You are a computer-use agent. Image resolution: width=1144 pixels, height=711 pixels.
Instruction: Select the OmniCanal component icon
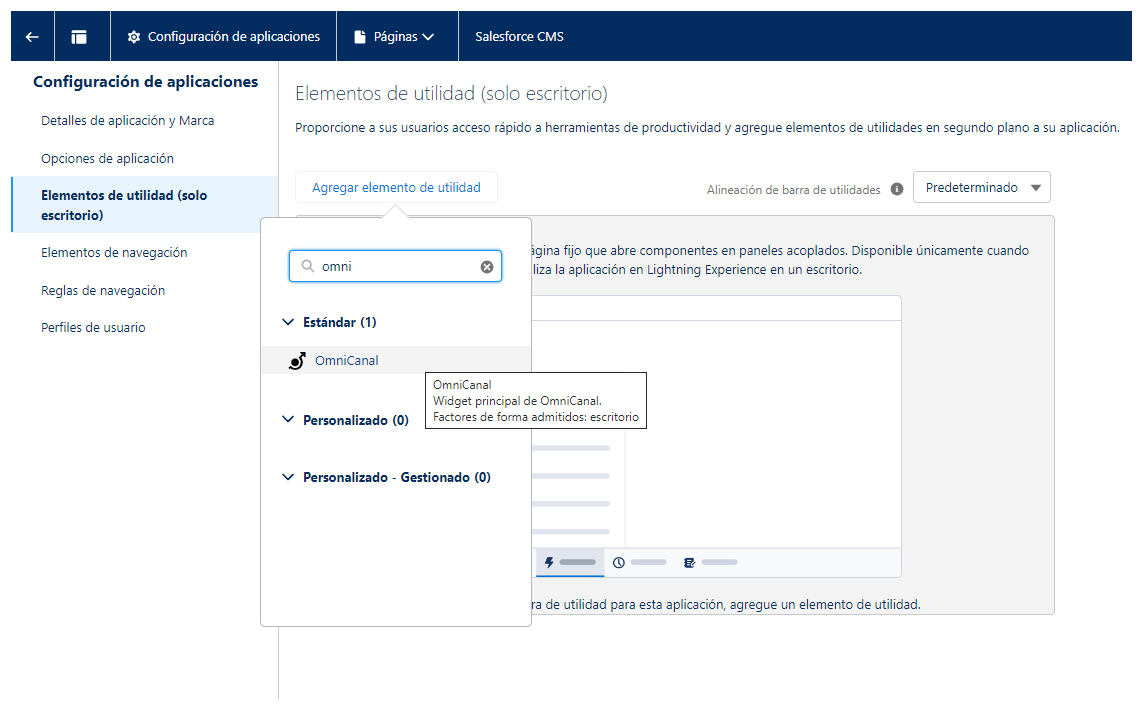click(297, 360)
